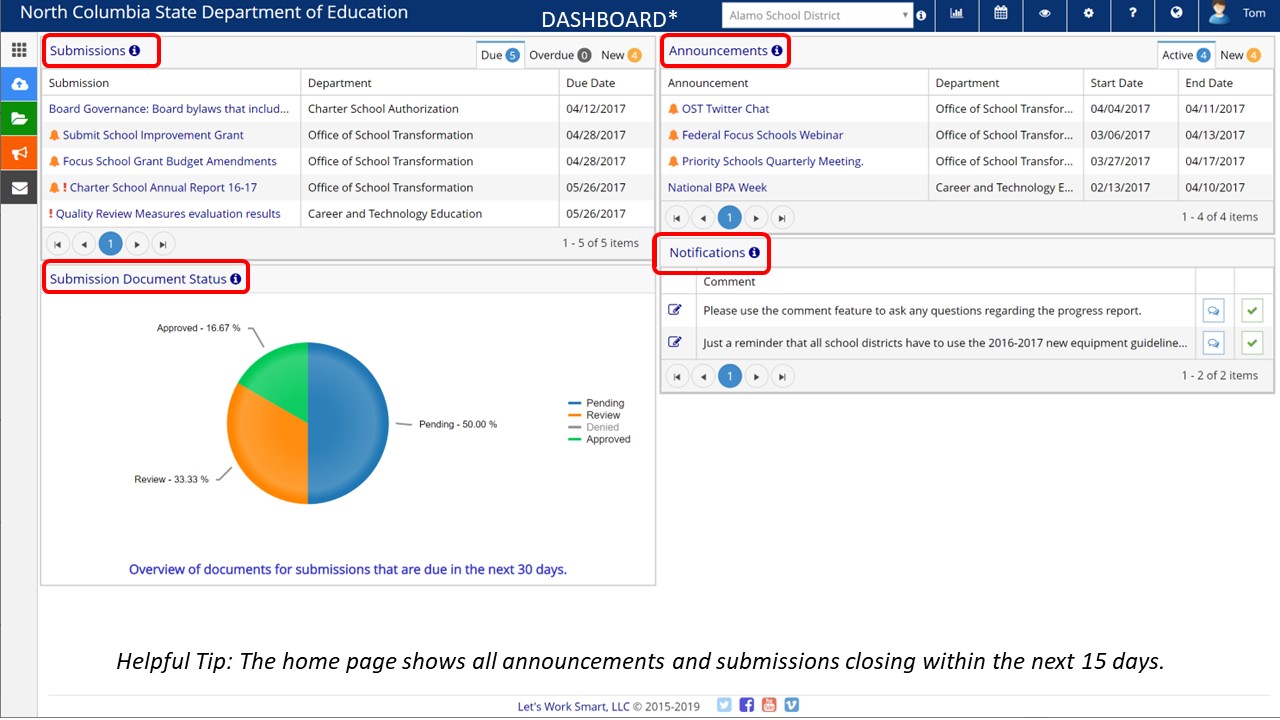Open the OST Twitter Chat announcement
This screenshot has width=1280, height=720.
725,109
